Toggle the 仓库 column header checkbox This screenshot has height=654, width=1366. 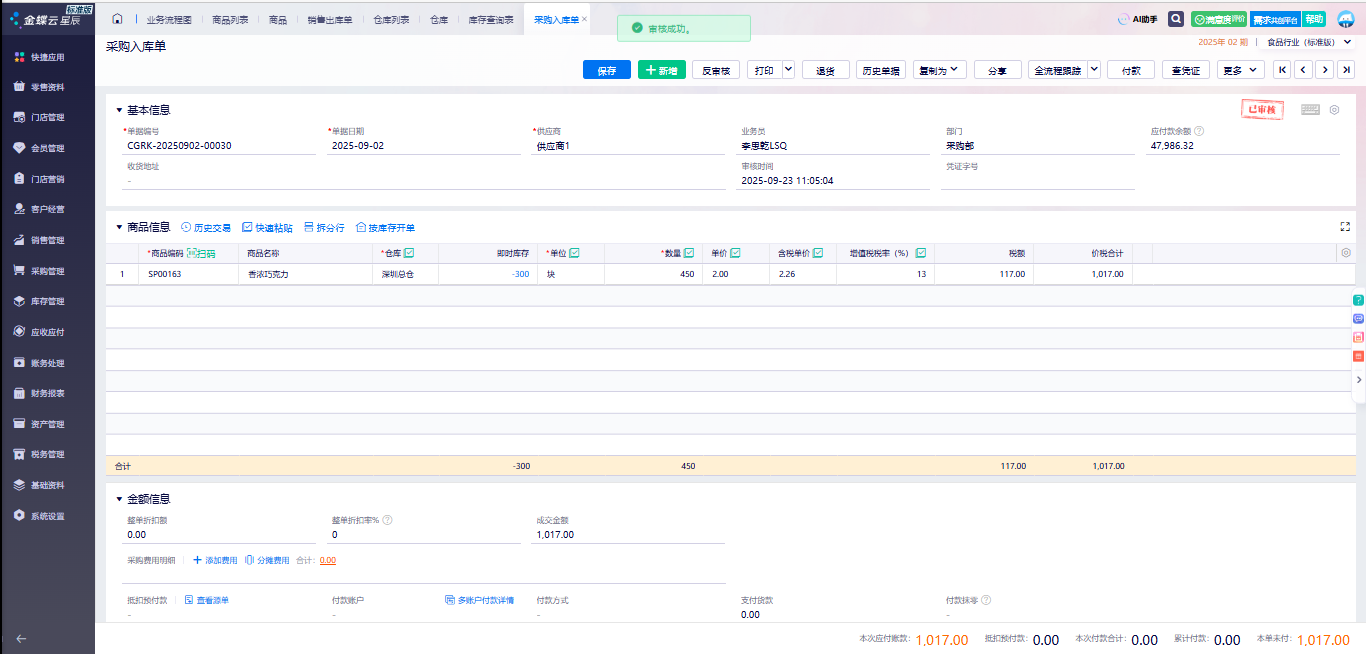point(408,253)
